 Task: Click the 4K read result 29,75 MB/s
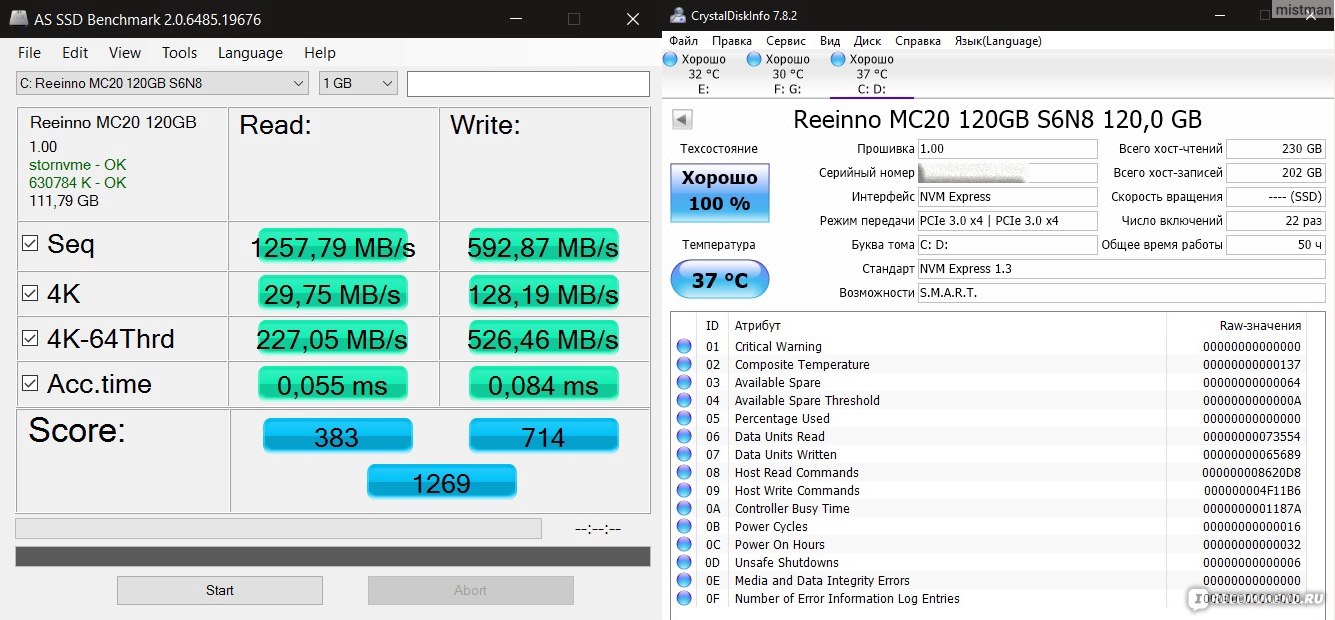tap(333, 294)
